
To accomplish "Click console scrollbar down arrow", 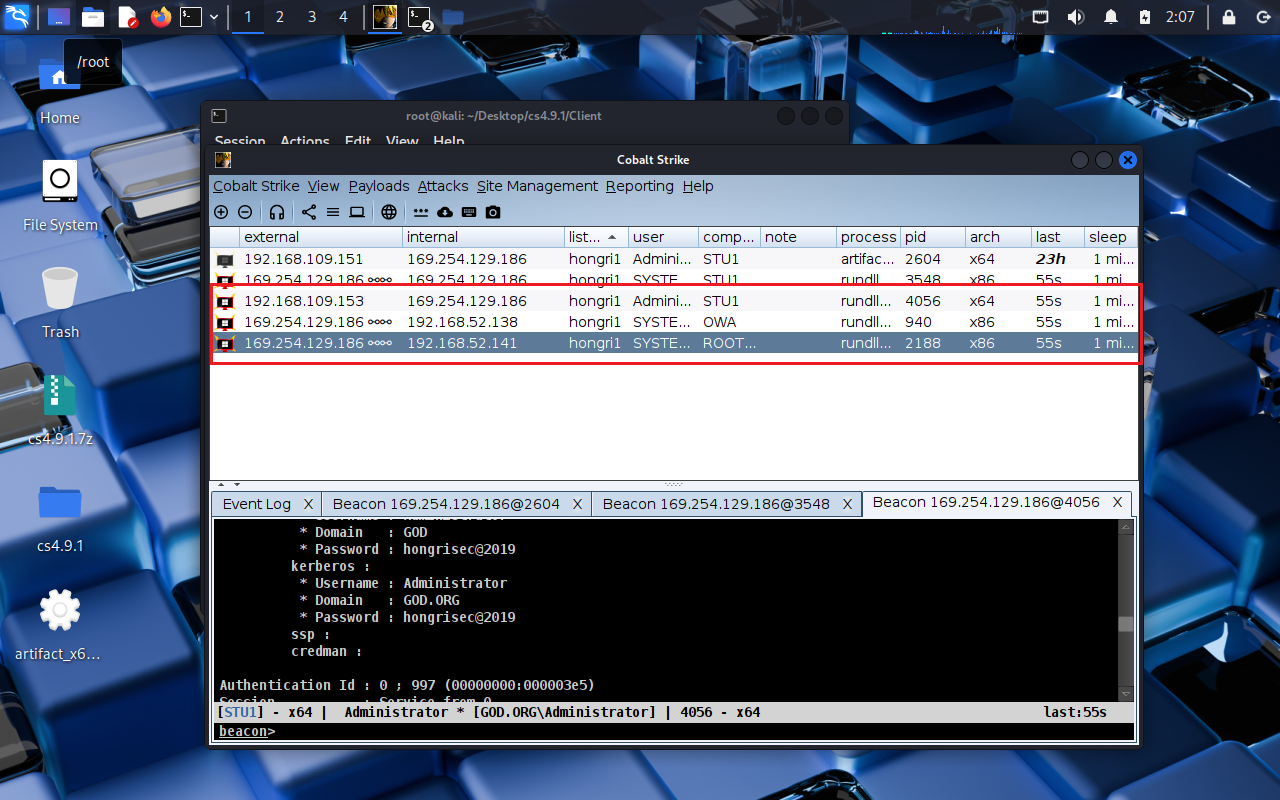I will point(1126,693).
